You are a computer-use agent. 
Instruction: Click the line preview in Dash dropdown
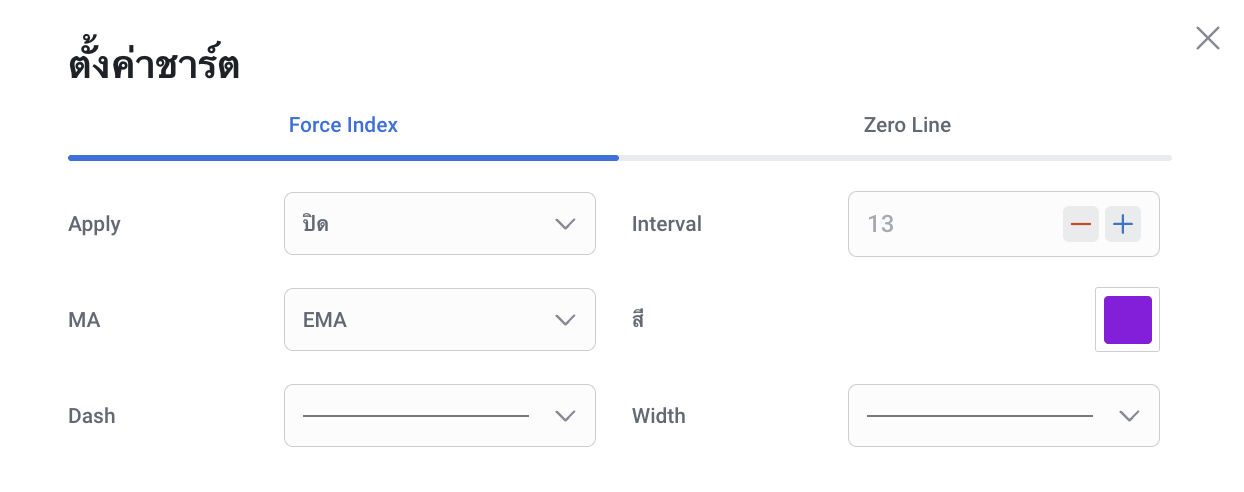(415, 416)
